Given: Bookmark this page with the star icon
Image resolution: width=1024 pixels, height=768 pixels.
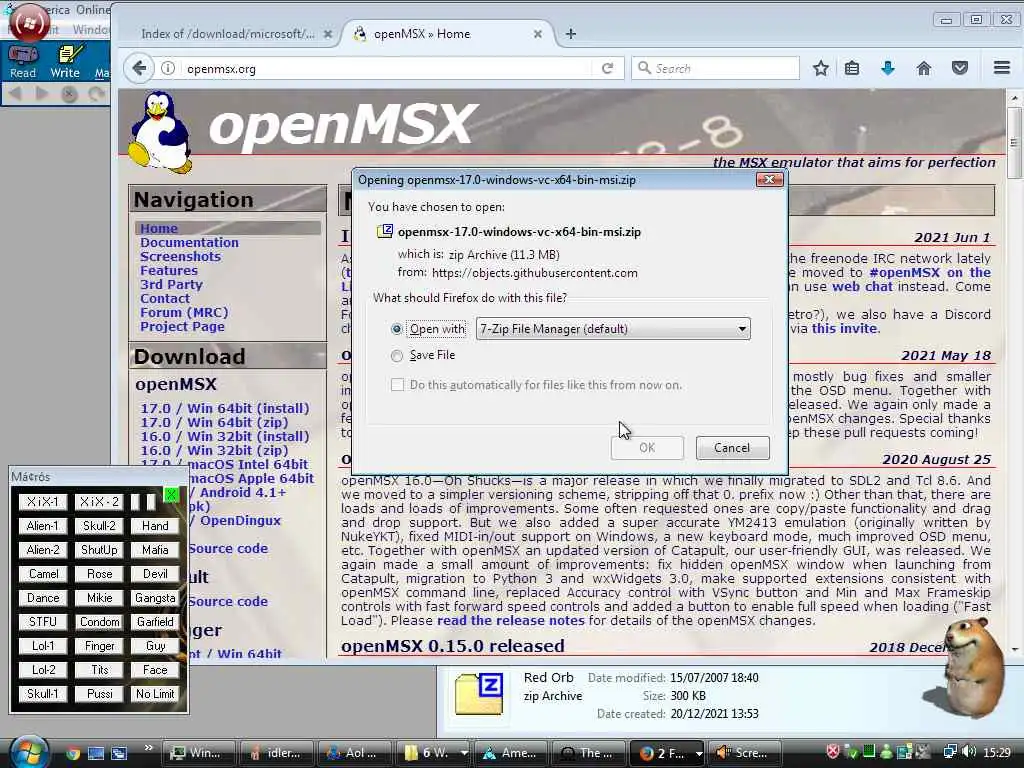Looking at the screenshot, I should coord(820,68).
